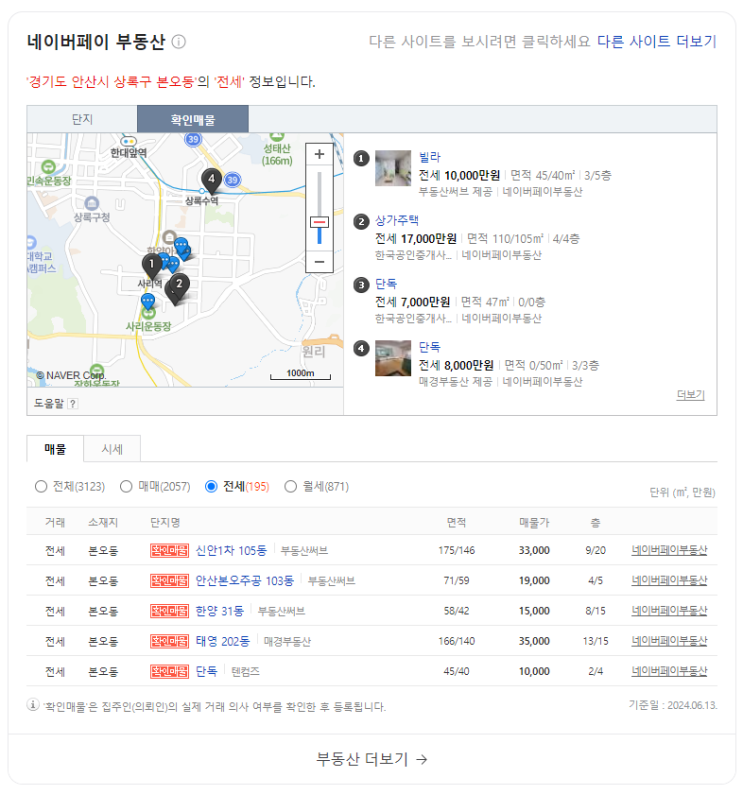Screen dimensions: 743x795
Task: Click the 빌라 listing thumbnail photo
Action: (x=393, y=168)
